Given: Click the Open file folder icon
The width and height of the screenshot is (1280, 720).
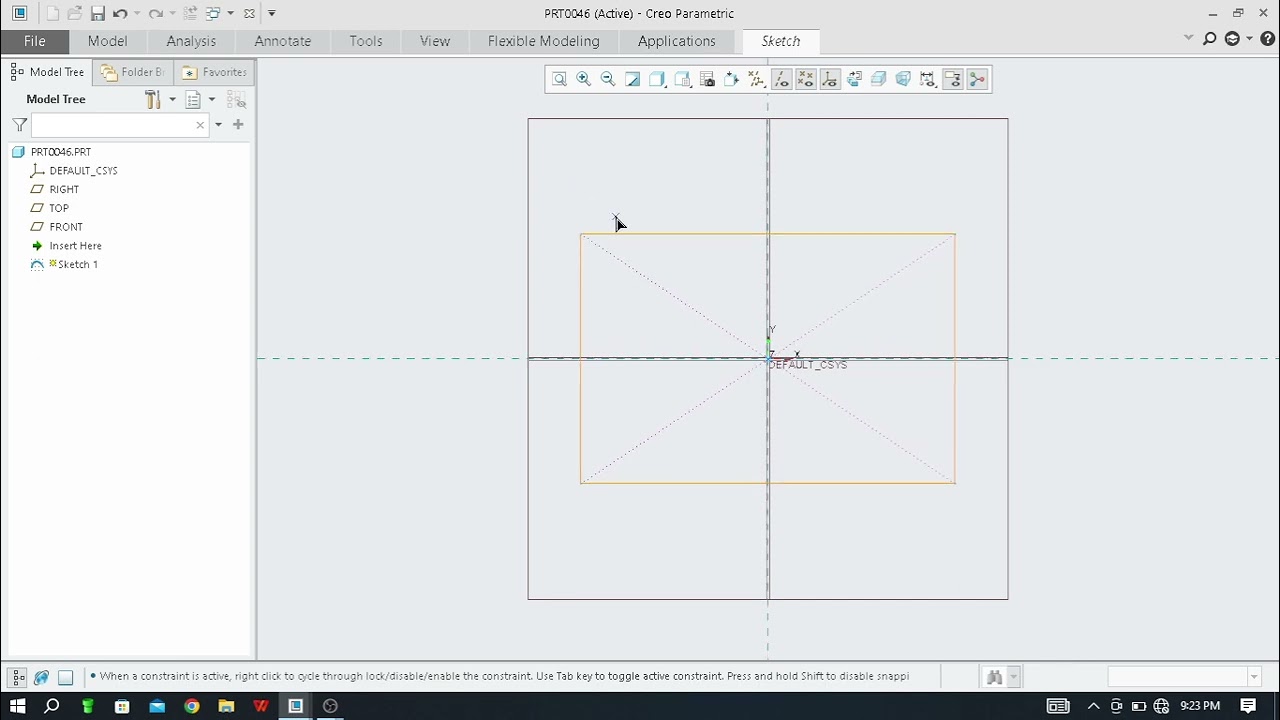Looking at the screenshot, I should [x=75, y=13].
